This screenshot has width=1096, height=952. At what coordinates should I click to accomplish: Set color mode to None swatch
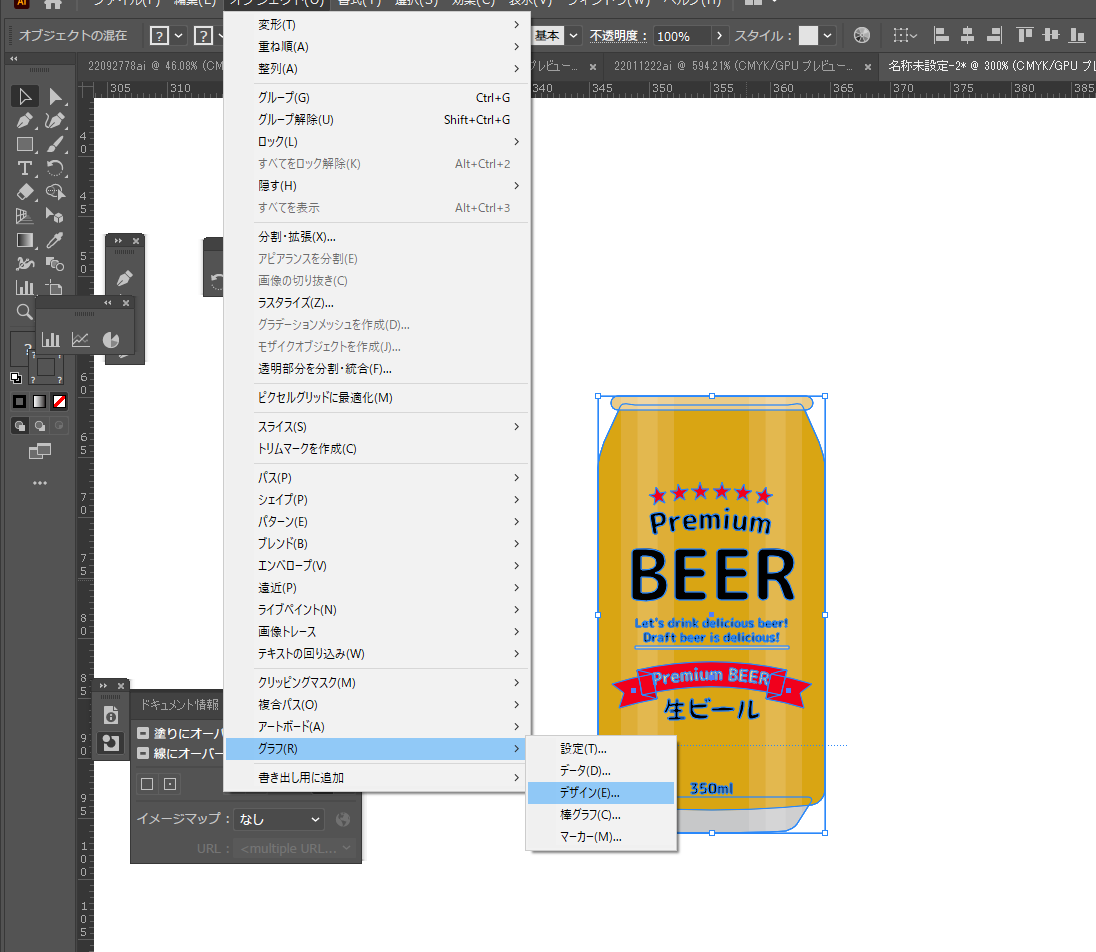tap(59, 402)
